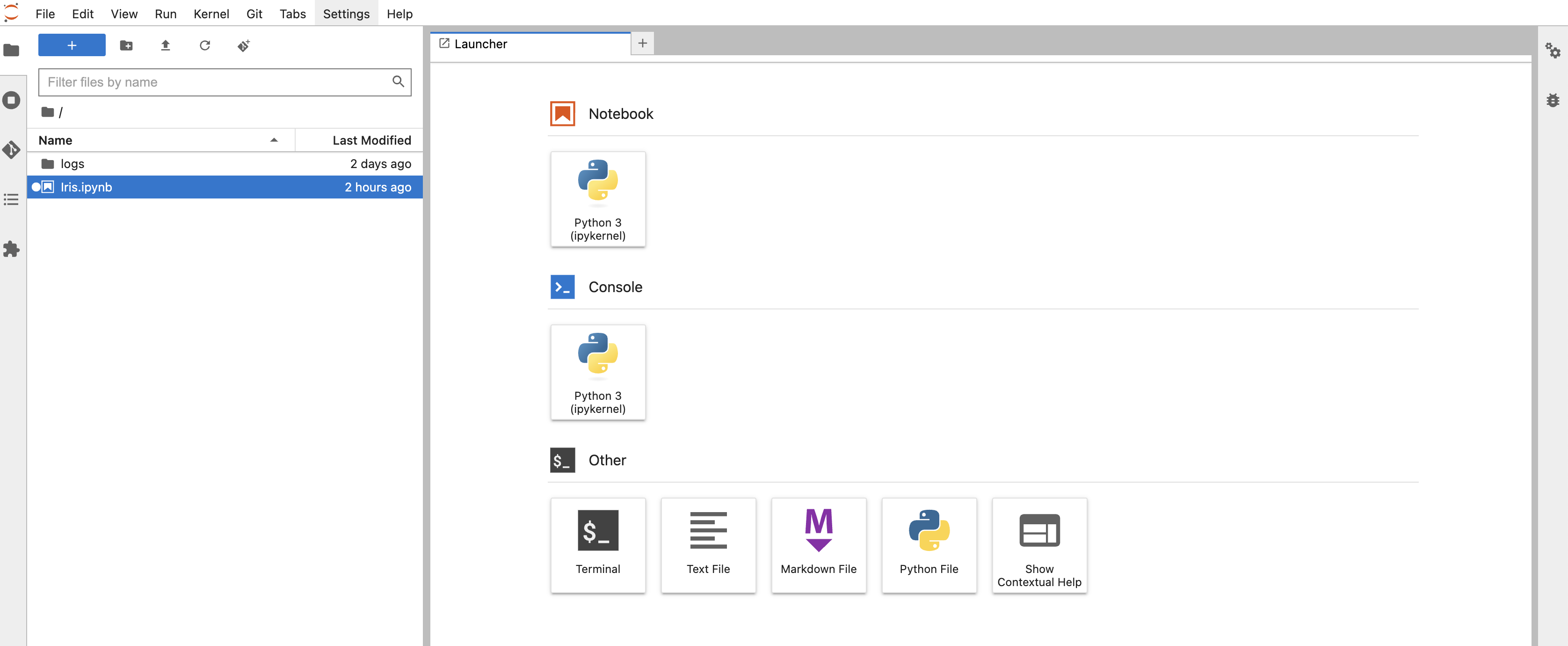
Task: Click the Git clone toolbar icon
Action: 243,46
